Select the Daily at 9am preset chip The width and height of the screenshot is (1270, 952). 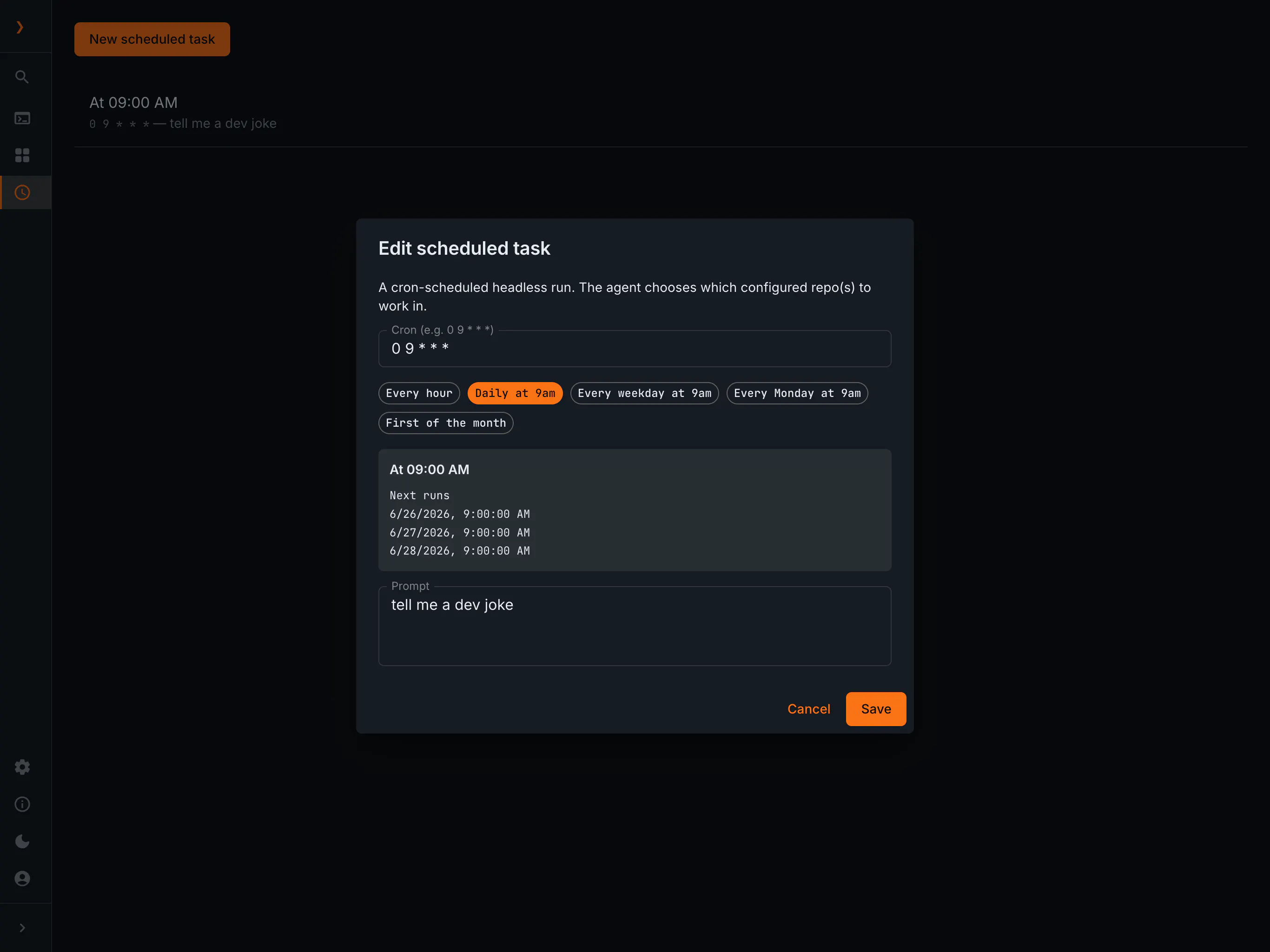(x=515, y=393)
